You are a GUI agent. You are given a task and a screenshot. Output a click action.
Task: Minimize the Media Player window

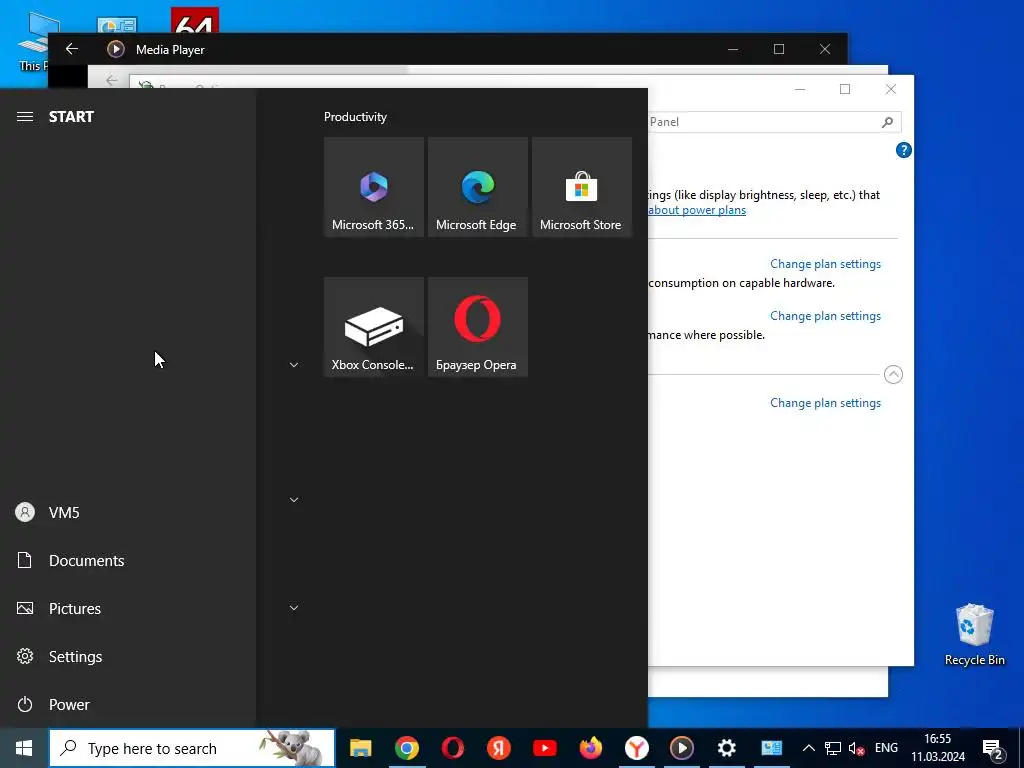coord(733,49)
